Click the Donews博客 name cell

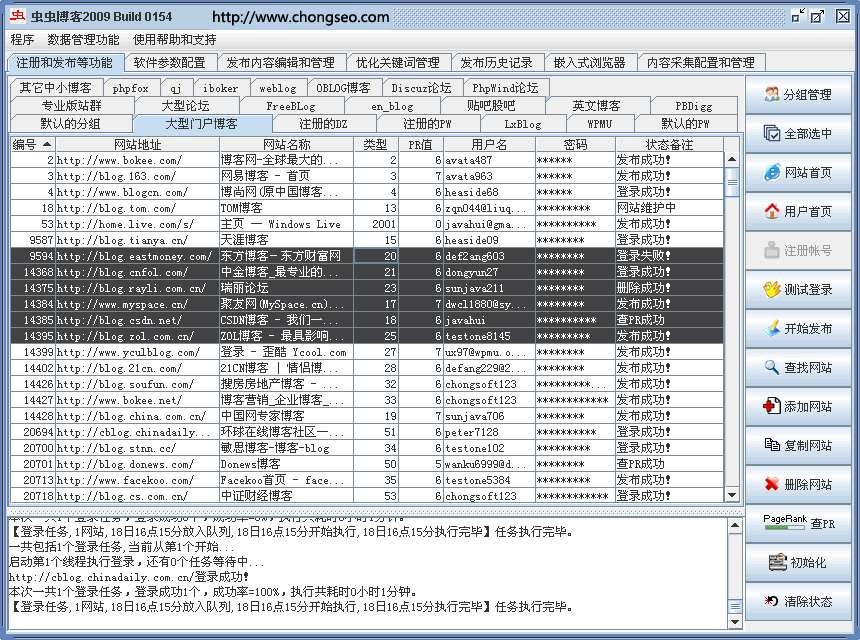(x=286, y=464)
